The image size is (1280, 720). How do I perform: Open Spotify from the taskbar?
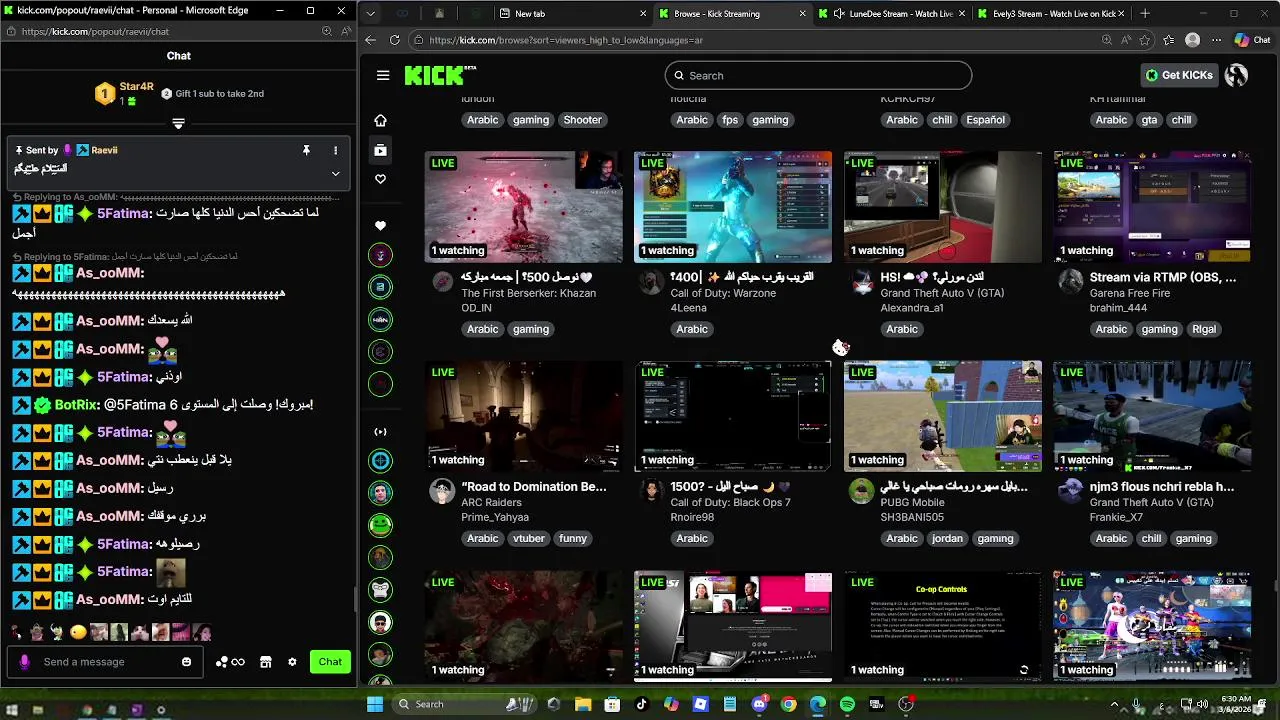click(x=847, y=704)
